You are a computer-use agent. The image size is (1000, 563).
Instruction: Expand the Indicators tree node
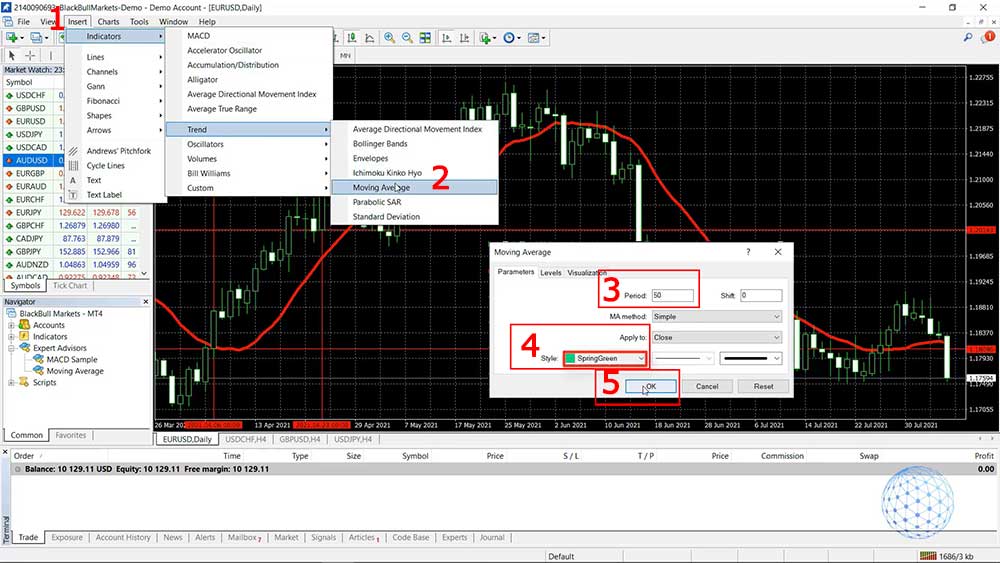point(11,337)
